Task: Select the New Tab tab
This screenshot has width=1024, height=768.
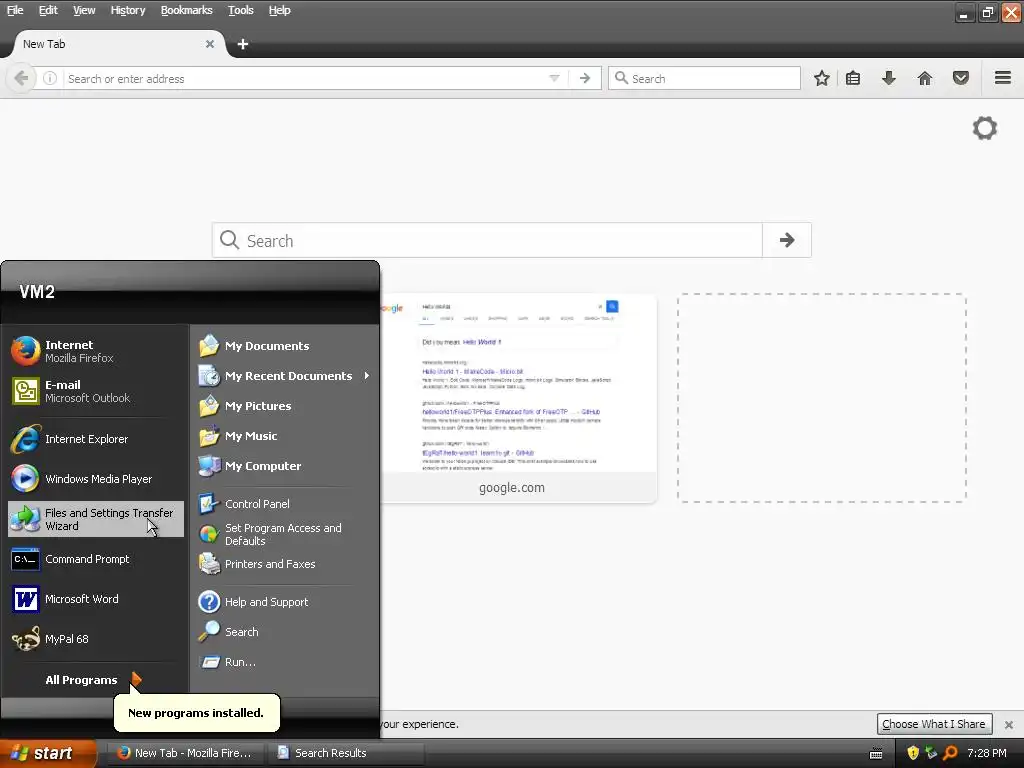Action: 118,44
